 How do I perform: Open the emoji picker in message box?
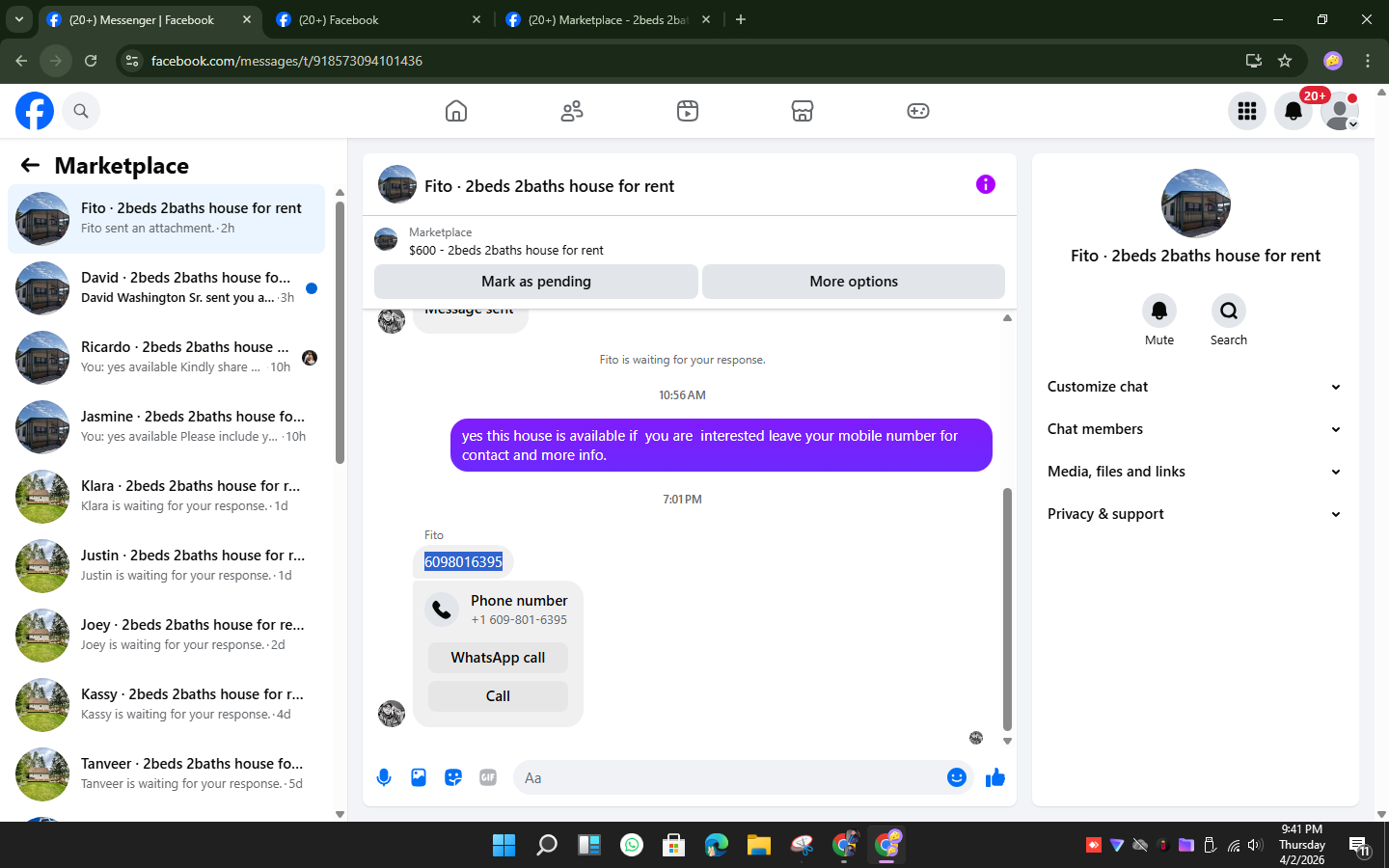coord(957,777)
